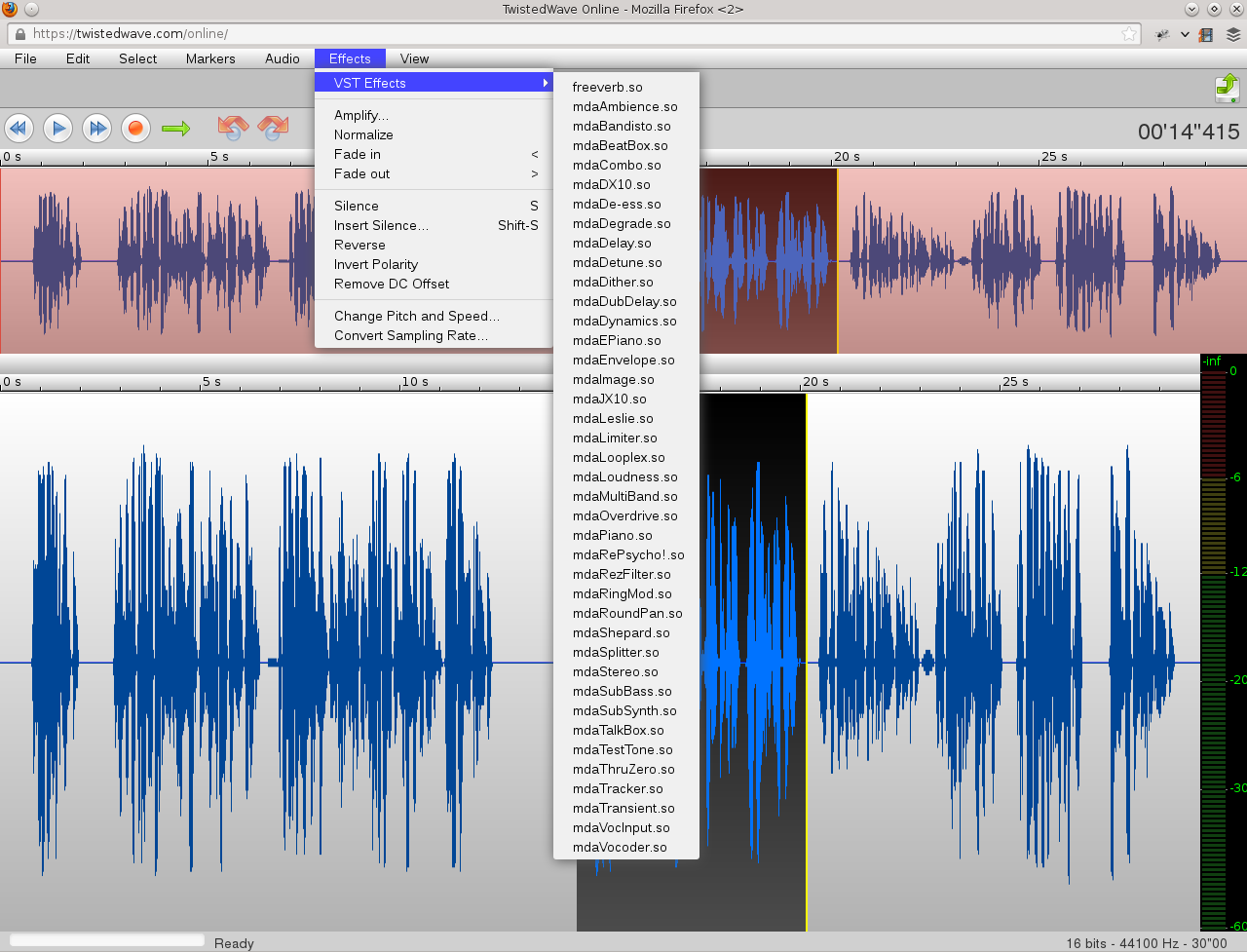Bookmark page with the star icon

pos(1128,34)
